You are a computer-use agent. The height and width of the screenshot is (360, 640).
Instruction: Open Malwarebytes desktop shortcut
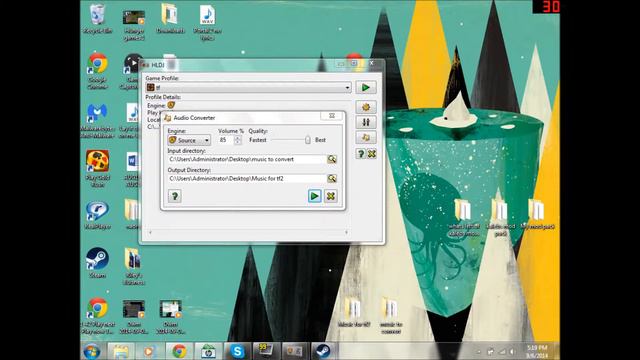click(97, 120)
